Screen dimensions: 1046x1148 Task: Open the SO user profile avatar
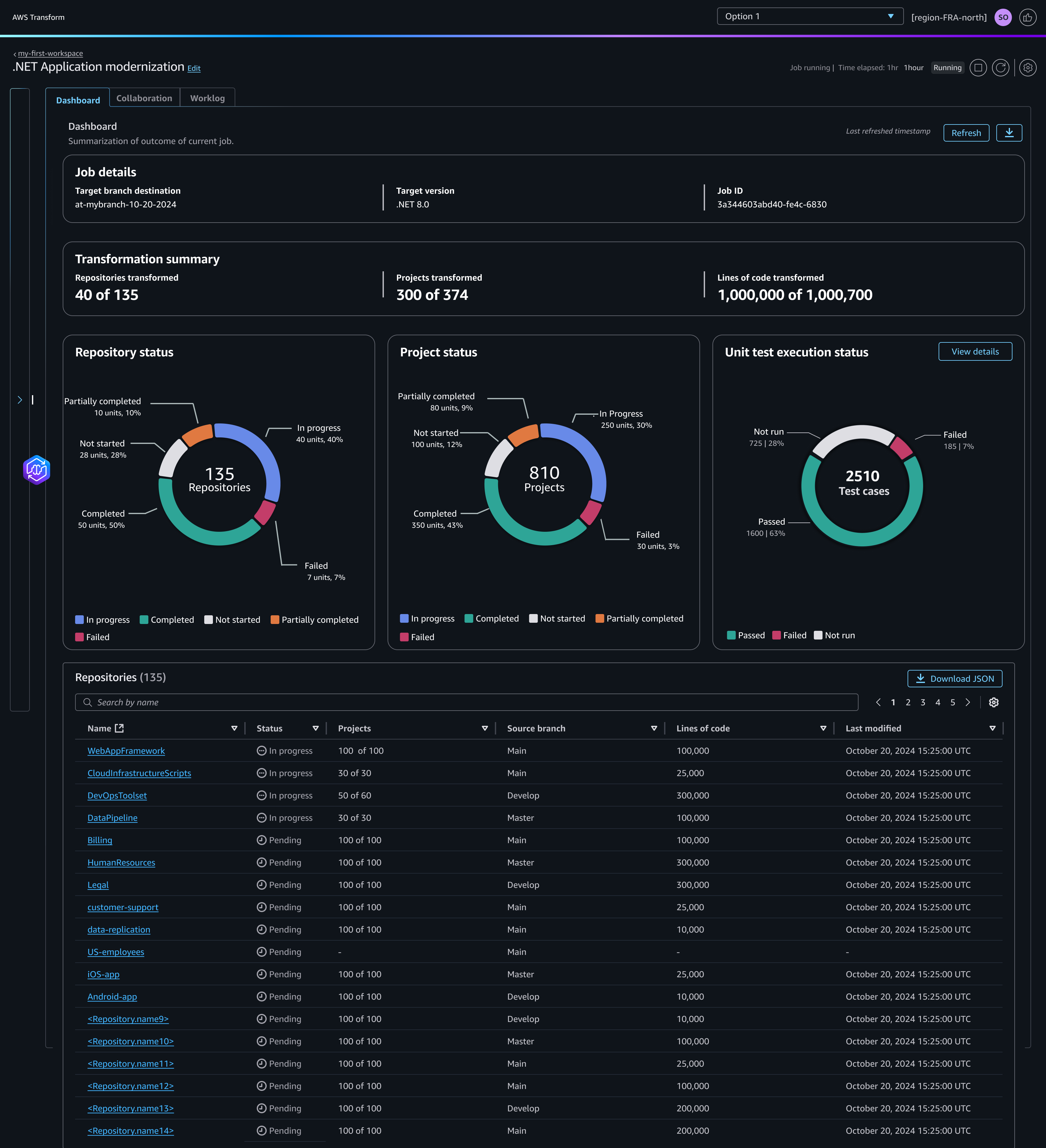(1003, 17)
